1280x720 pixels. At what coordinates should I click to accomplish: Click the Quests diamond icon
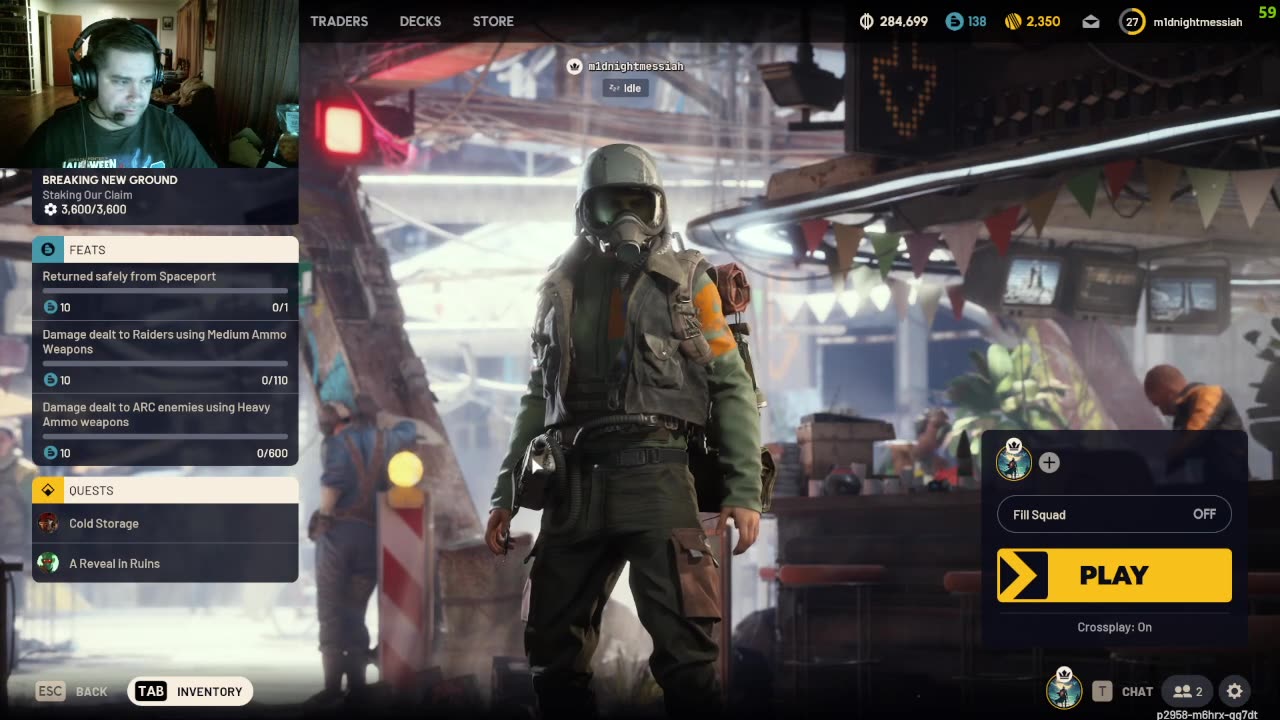48,490
